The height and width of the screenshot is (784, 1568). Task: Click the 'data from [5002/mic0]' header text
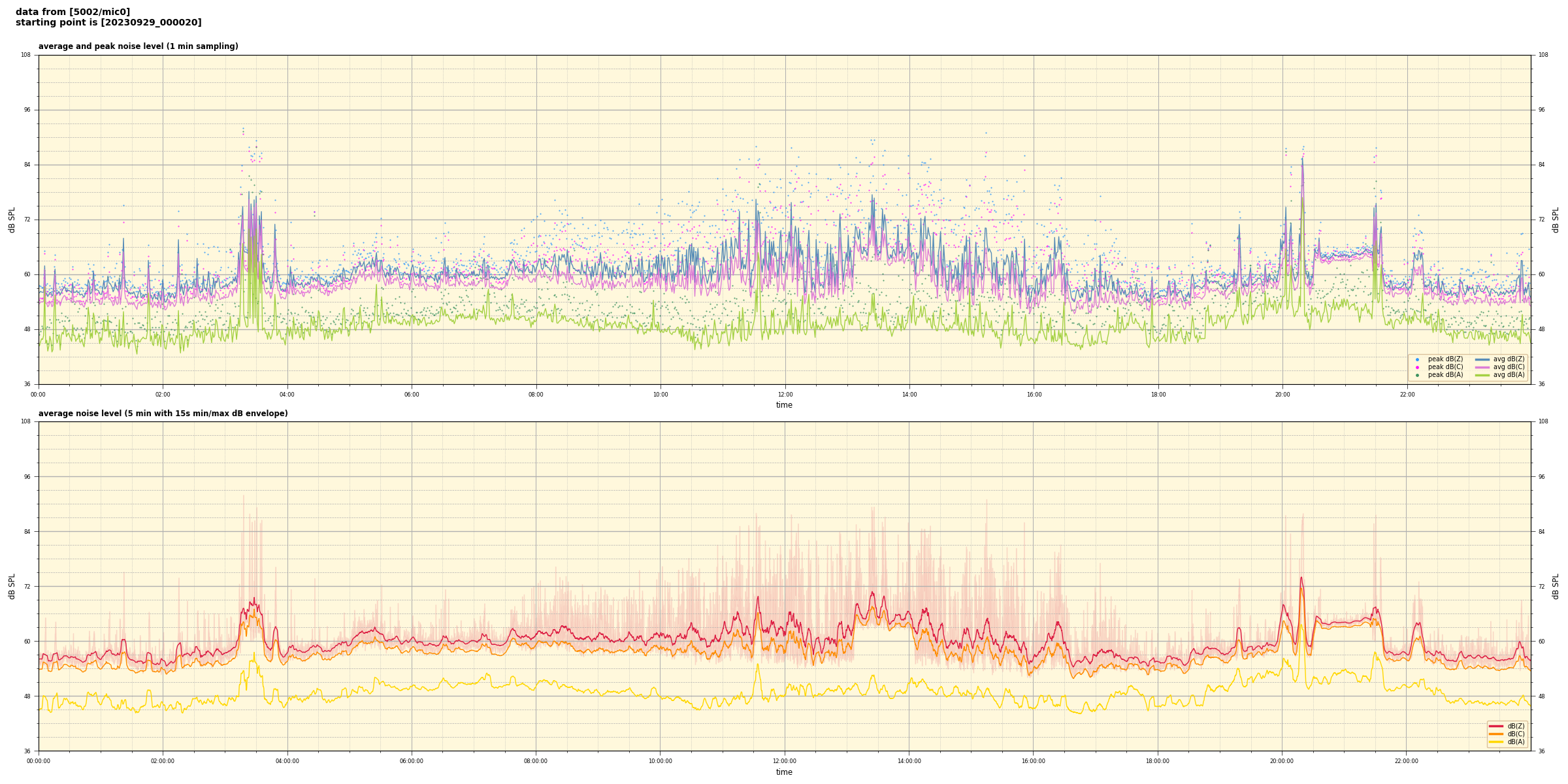73,12
